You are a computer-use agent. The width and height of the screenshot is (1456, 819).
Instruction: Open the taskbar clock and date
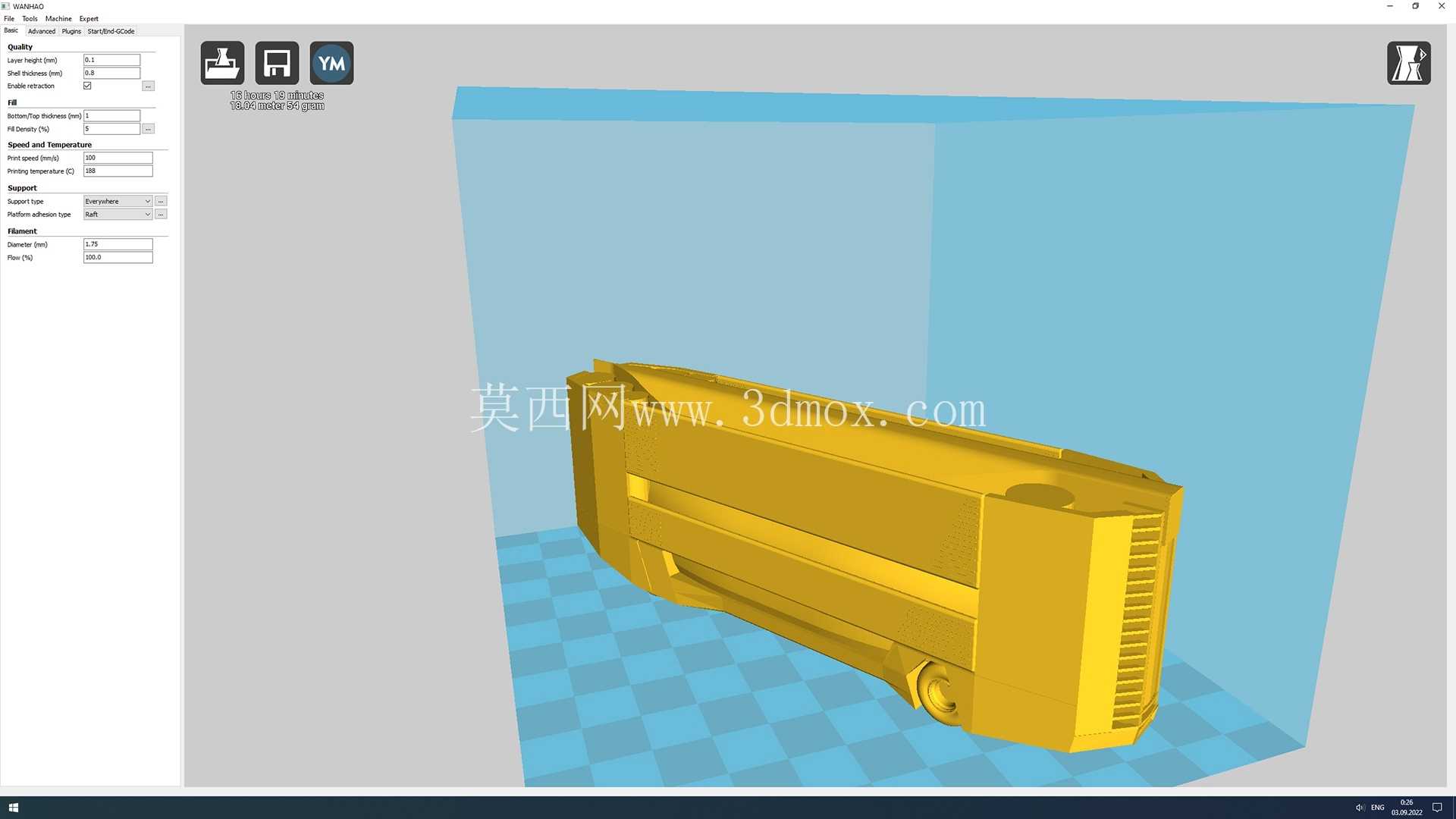(x=1407, y=808)
